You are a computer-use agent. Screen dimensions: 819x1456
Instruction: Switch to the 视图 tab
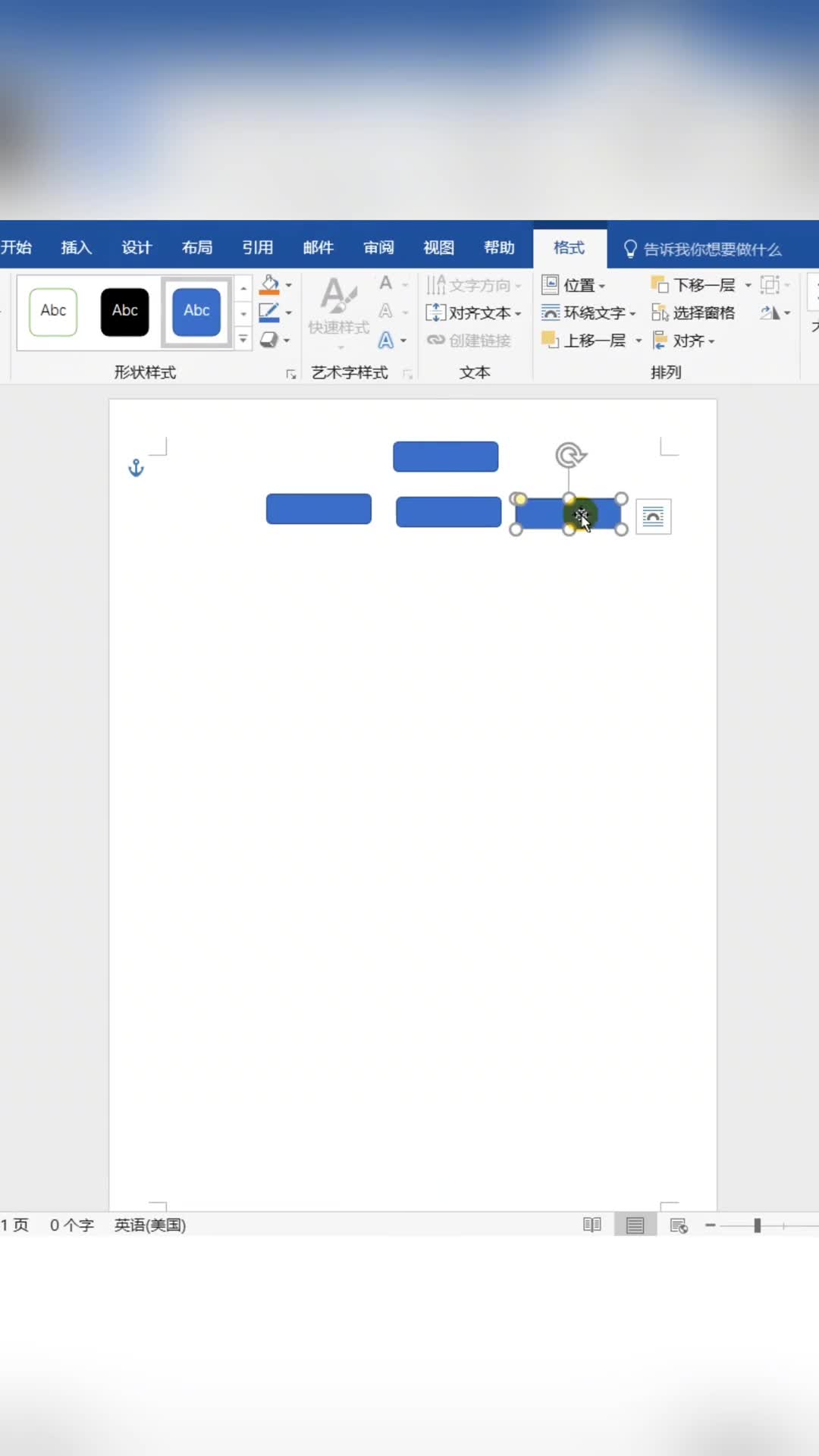point(438,248)
